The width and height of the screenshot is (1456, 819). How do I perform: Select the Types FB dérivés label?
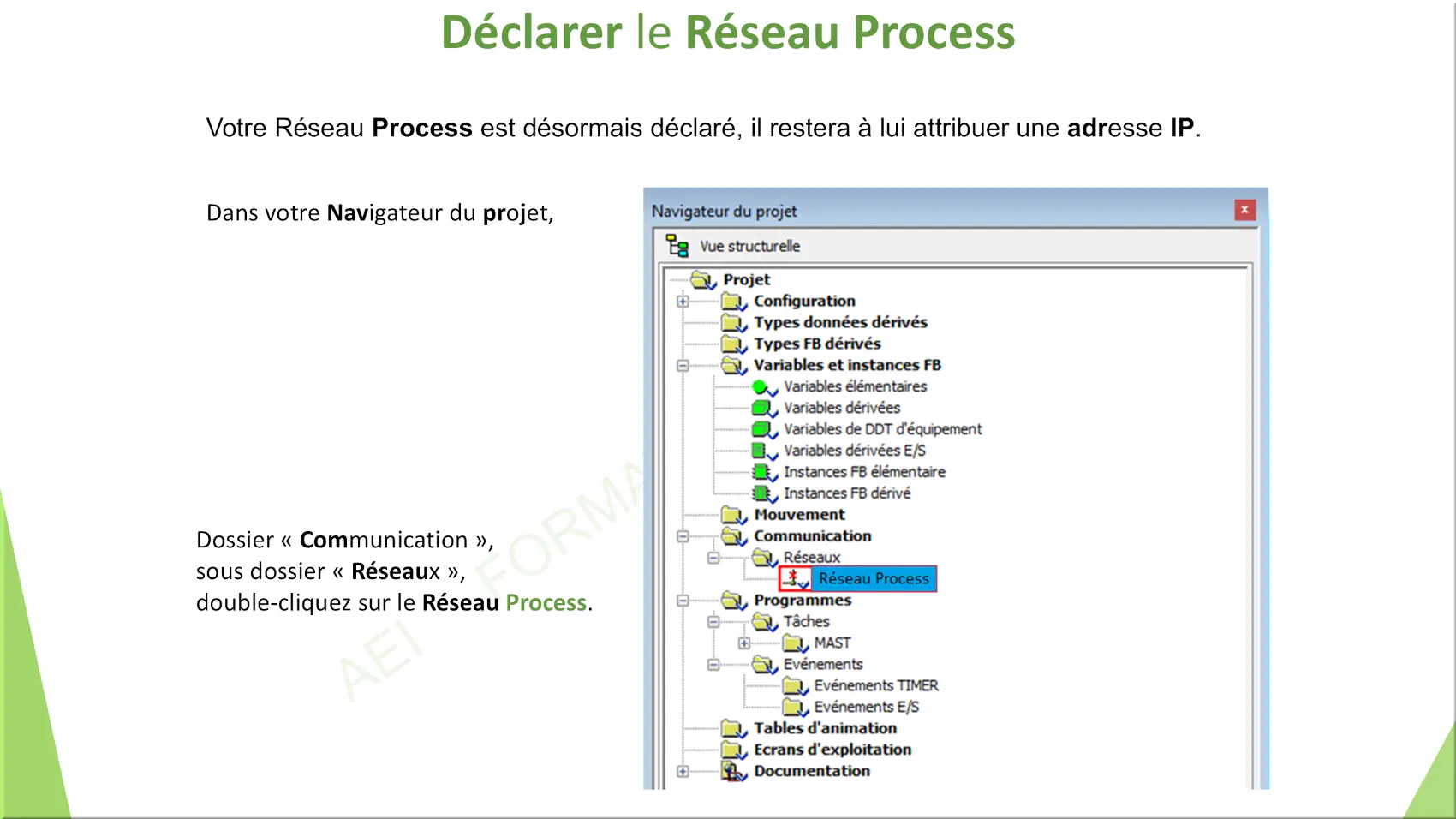(817, 344)
